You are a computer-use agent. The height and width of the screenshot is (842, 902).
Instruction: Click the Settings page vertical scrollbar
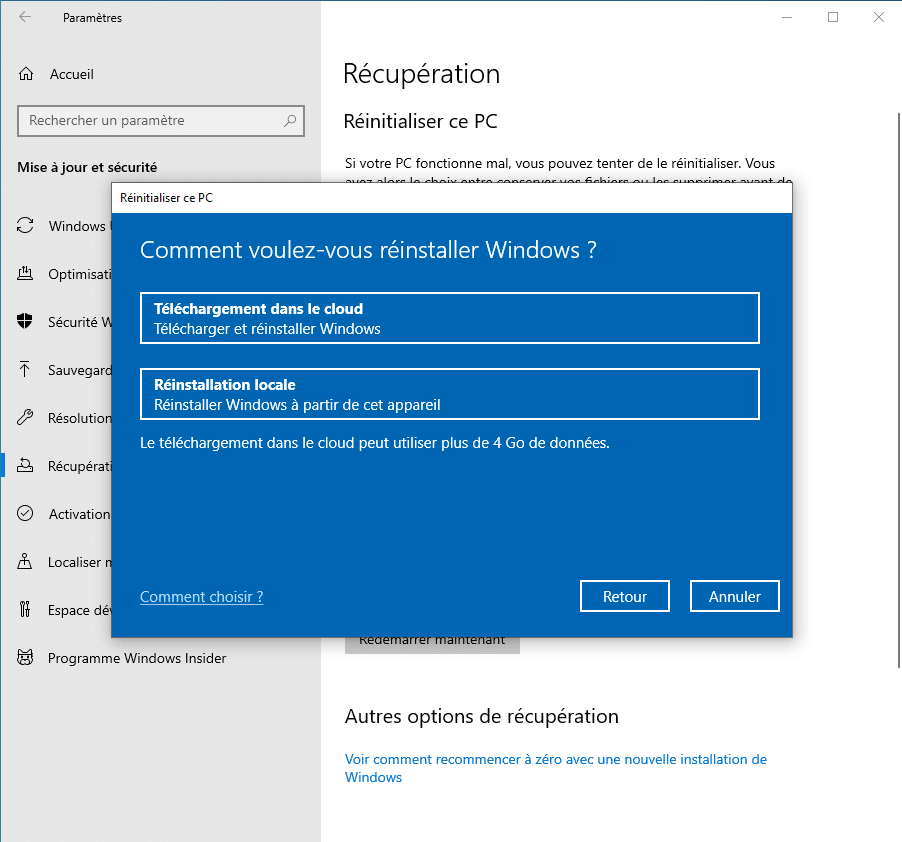[899, 390]
